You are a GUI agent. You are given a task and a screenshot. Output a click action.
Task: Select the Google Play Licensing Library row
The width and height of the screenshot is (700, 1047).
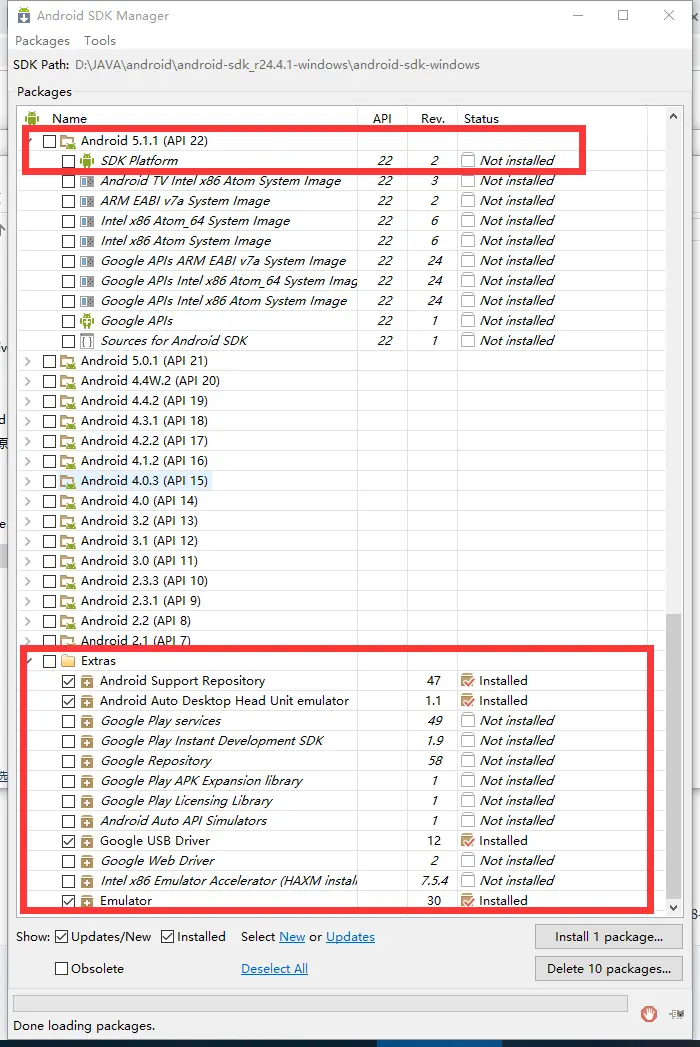coord(333,801)
